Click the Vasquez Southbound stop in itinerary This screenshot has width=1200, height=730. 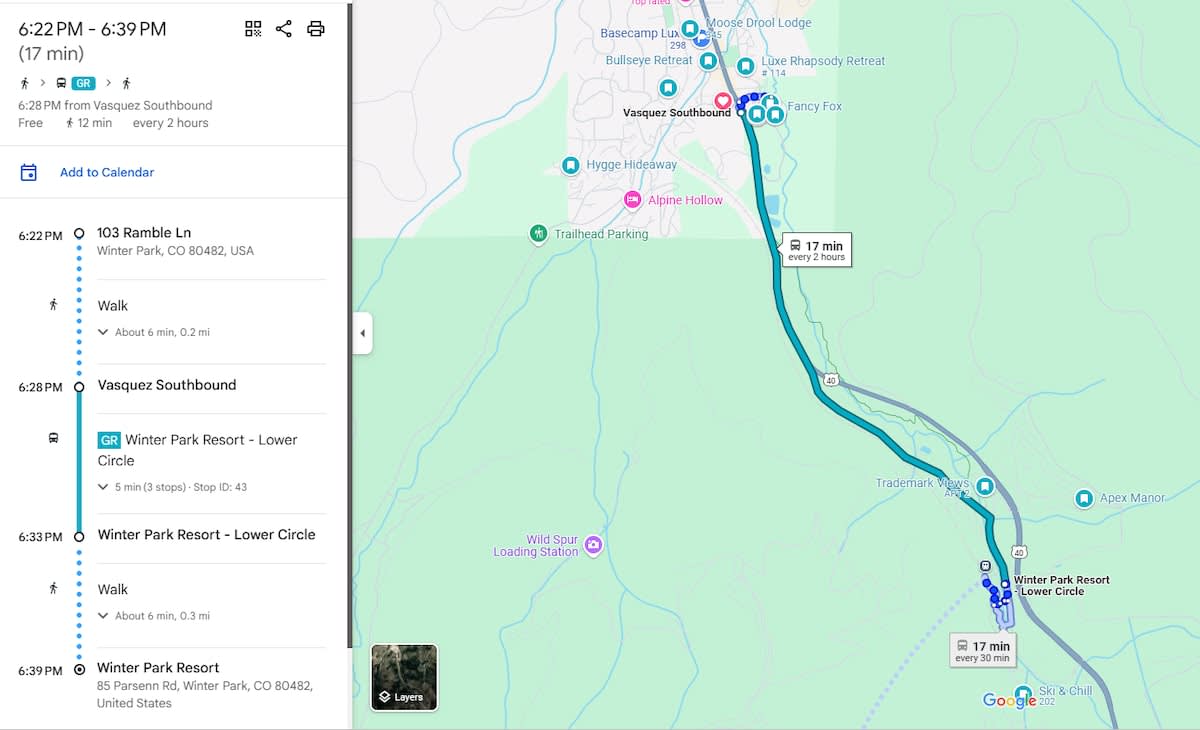point(167,385)
